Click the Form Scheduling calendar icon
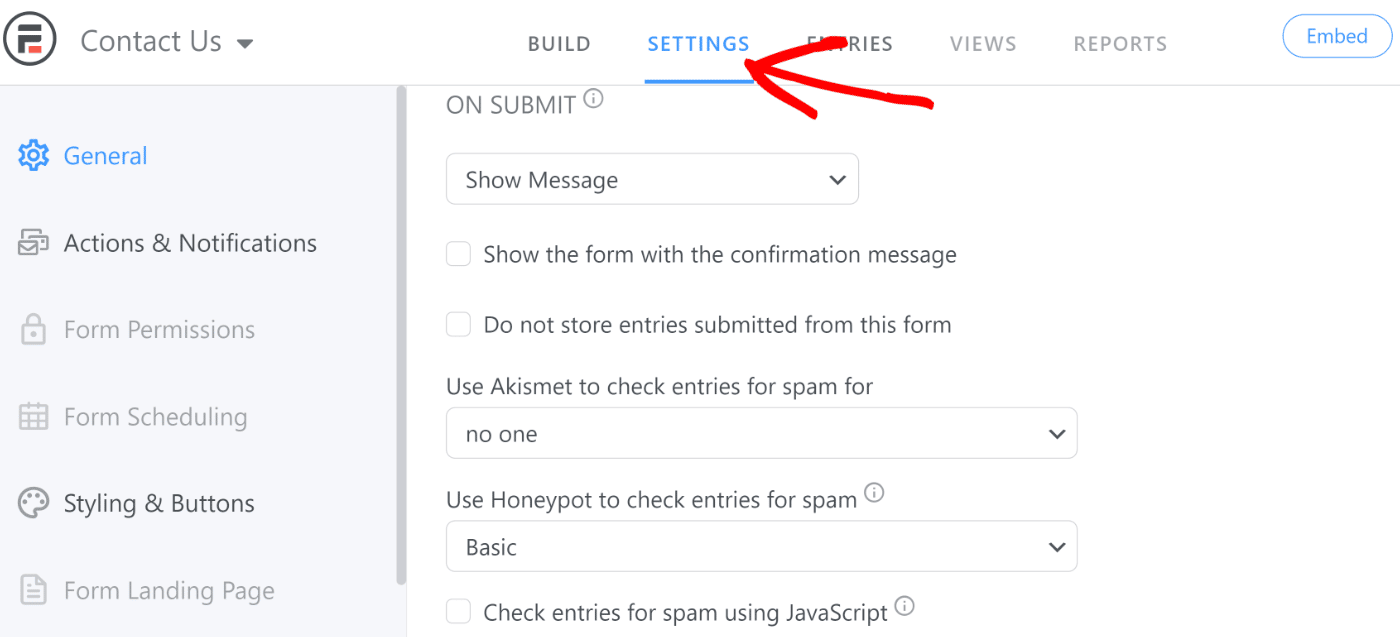The height and width of the screenshot is (637, 1400). coord(33,416)
